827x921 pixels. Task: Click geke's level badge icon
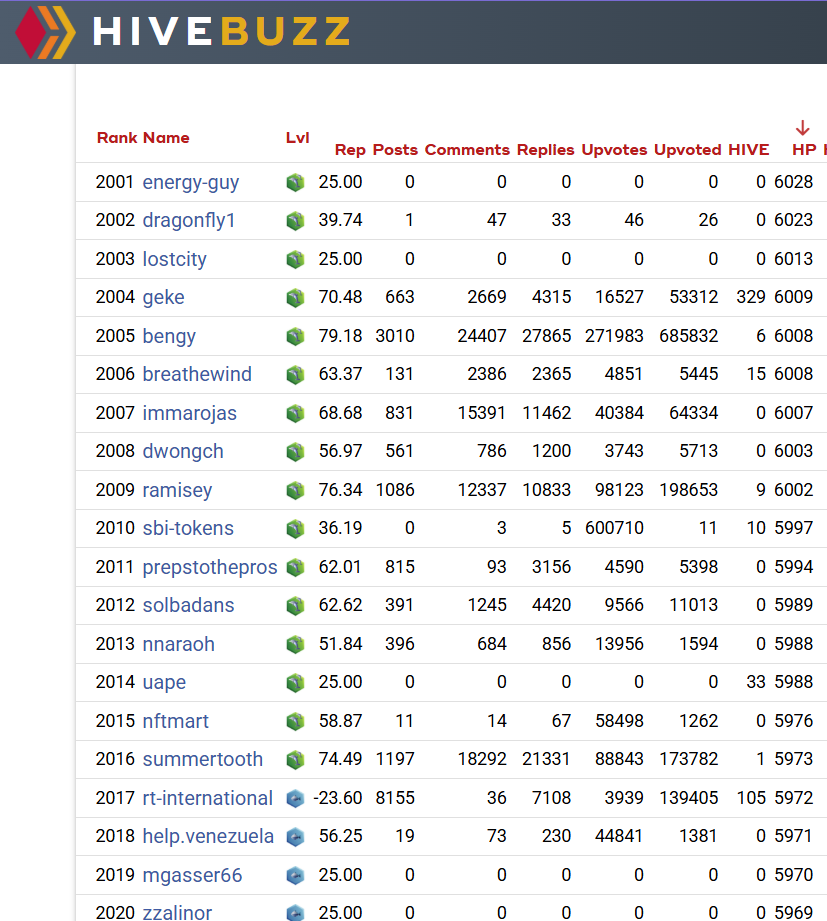coord(295,298)
